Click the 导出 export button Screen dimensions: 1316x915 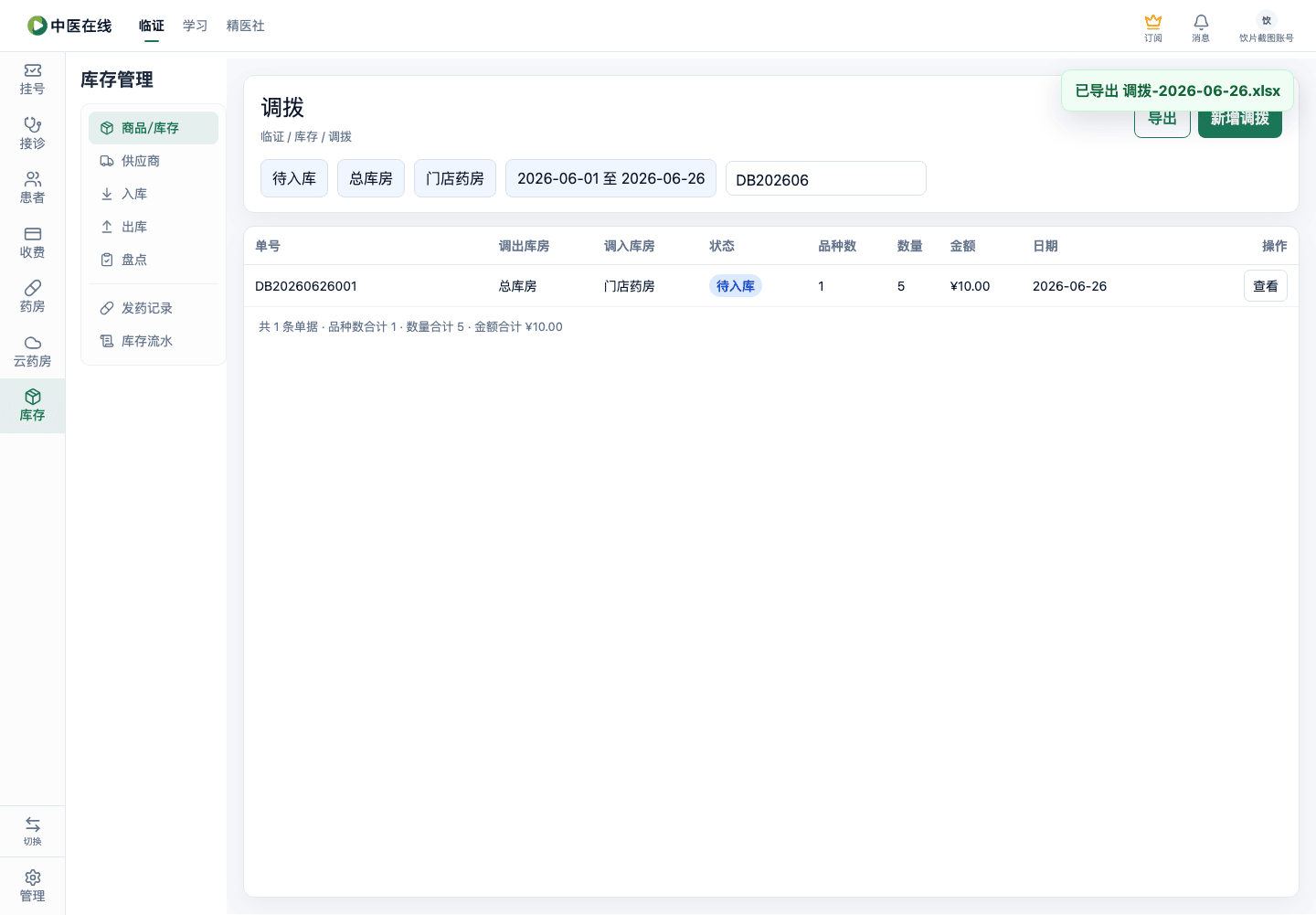[x=1162, y=120]
